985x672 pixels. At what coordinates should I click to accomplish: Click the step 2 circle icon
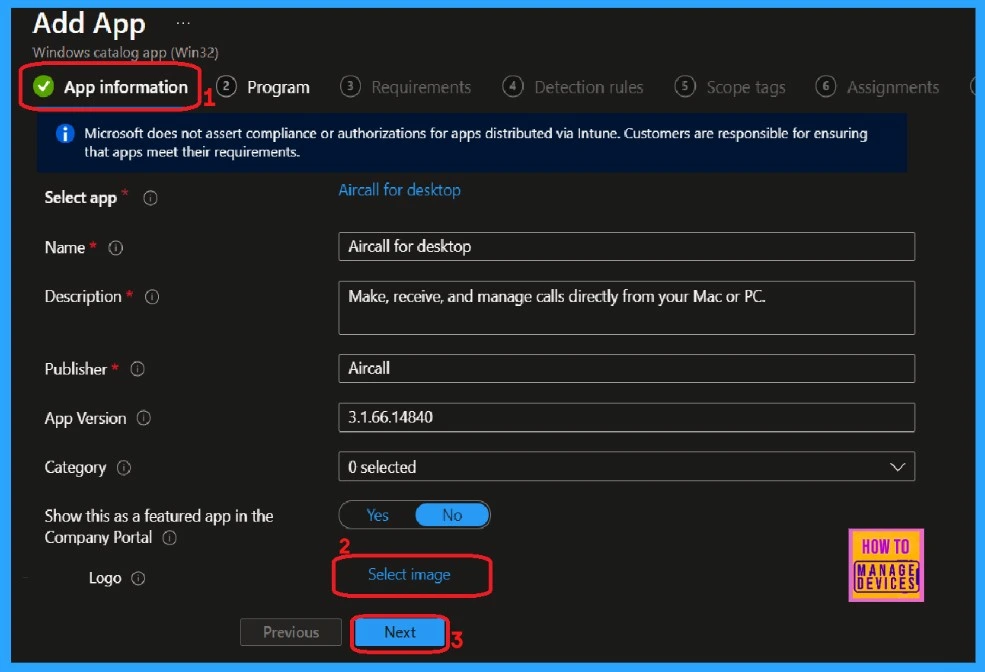226,86
